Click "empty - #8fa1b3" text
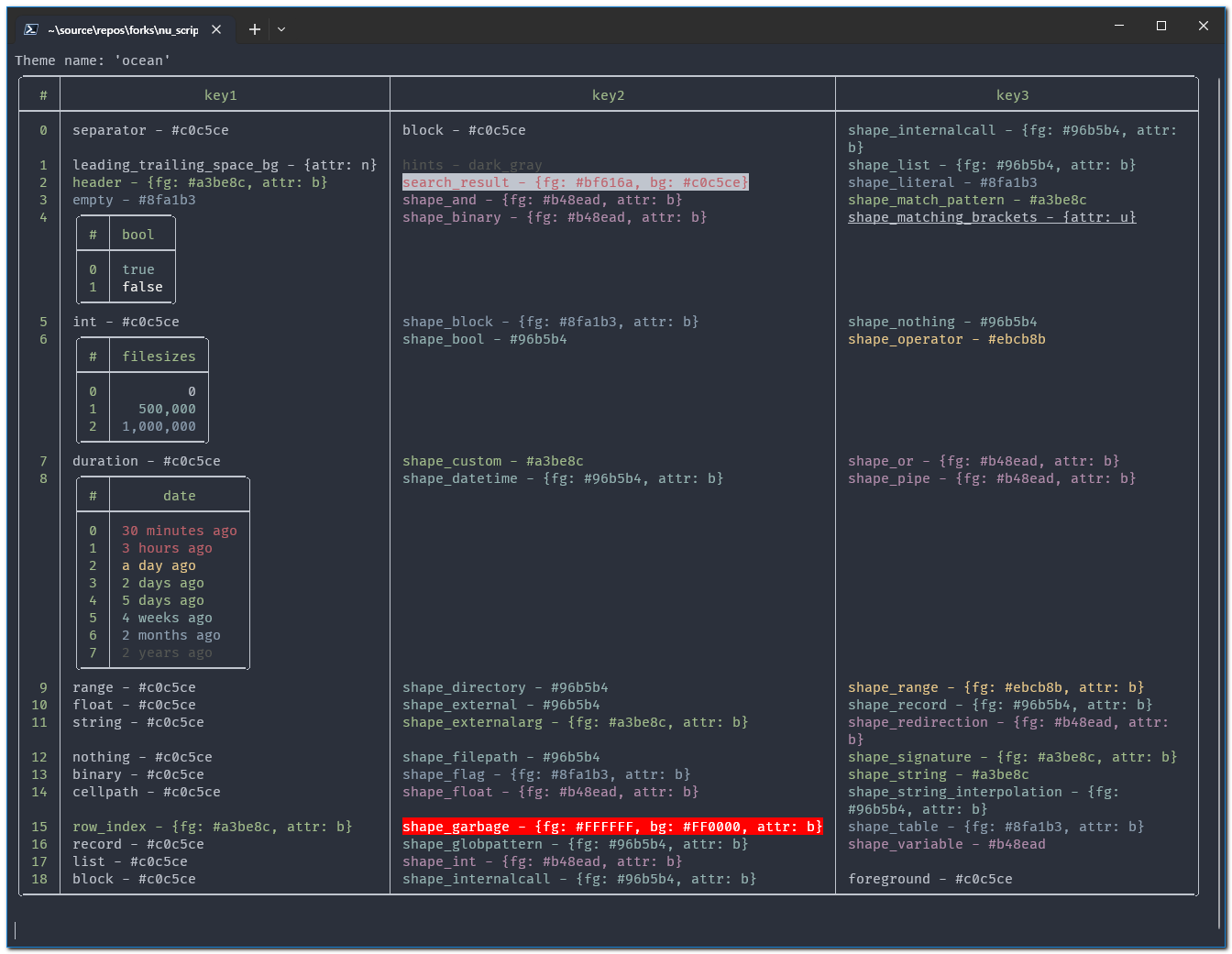Viewport: 1232px width, 954px height. pyautogui.click(x=134, y=200)
